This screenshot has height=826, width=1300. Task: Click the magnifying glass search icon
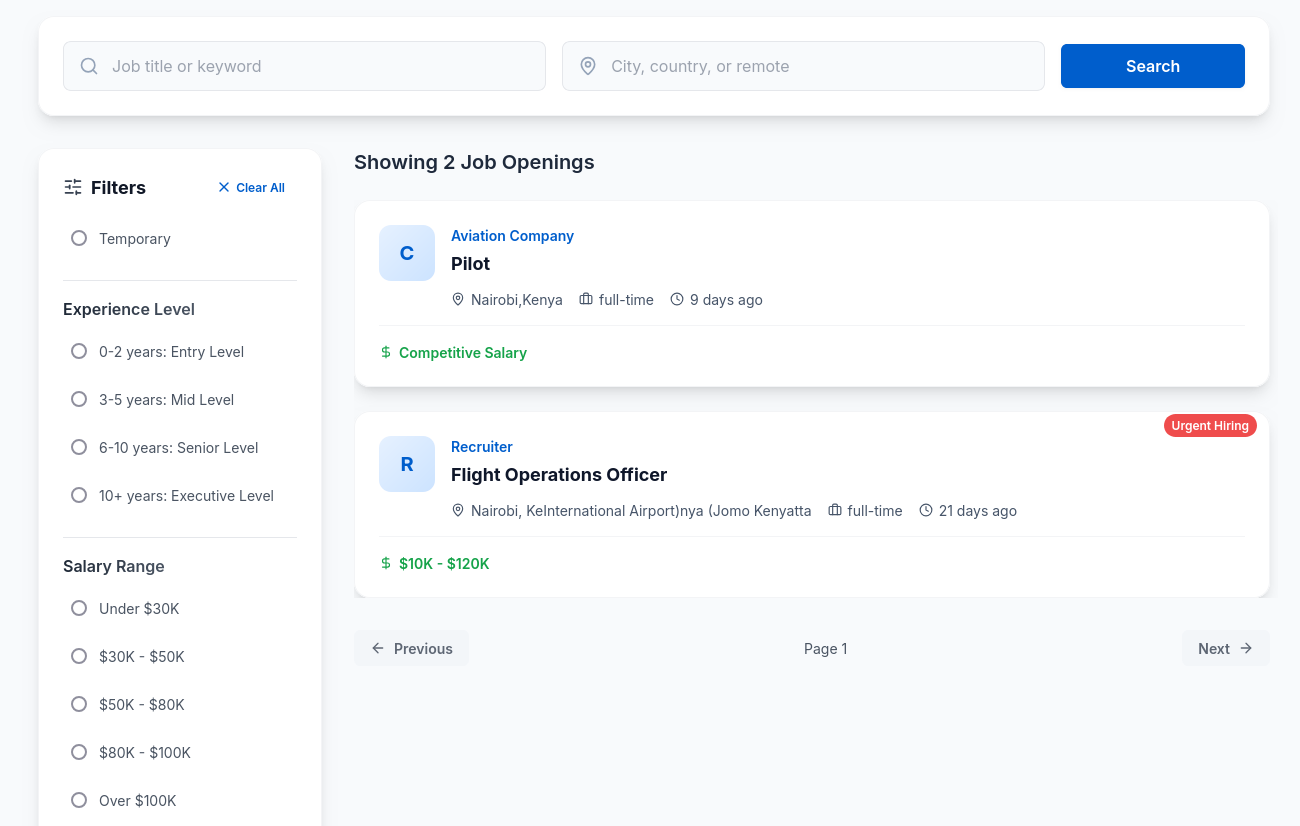[x=88, y=65]
